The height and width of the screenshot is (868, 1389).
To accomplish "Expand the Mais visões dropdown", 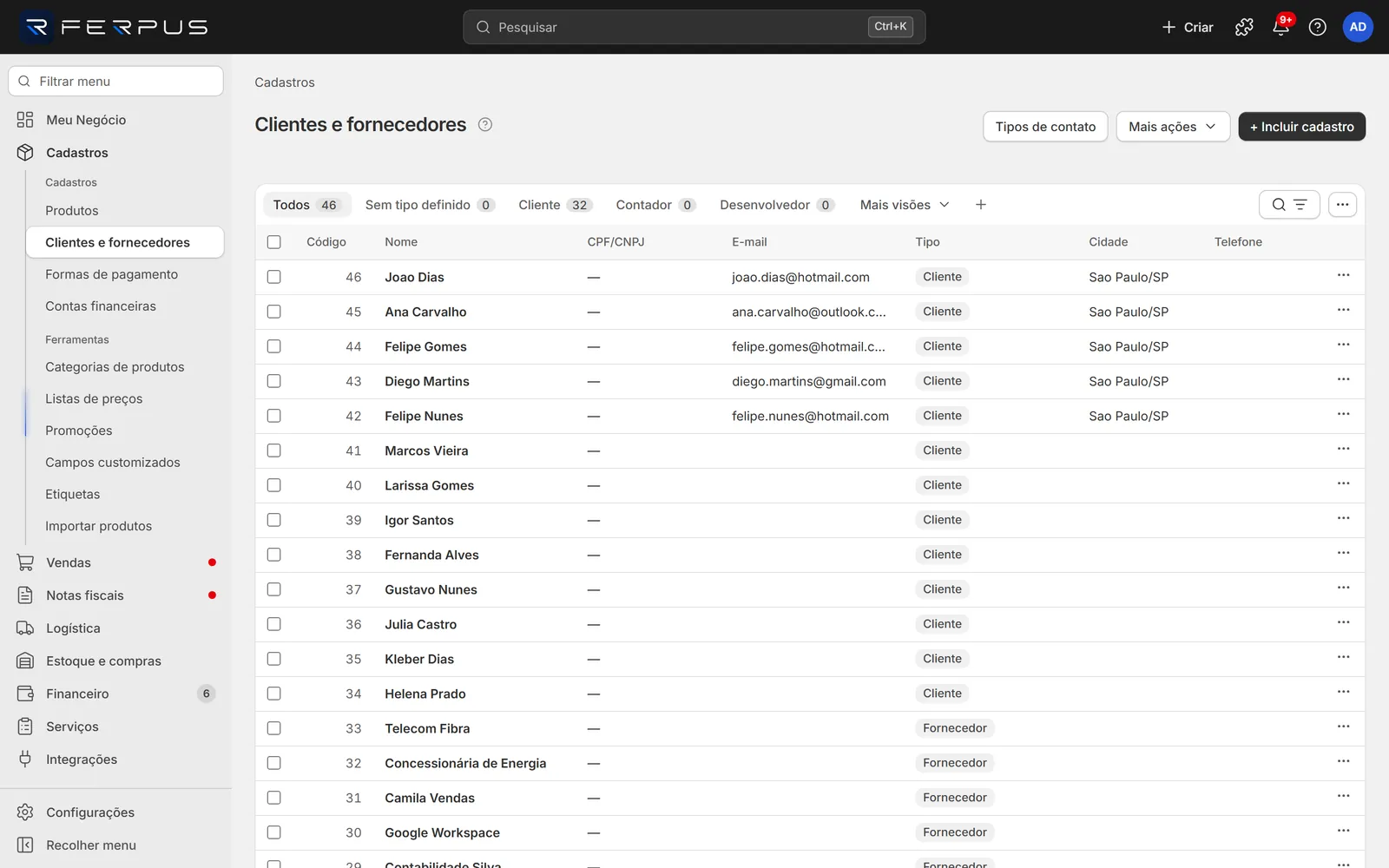I will tap(905, 205).
